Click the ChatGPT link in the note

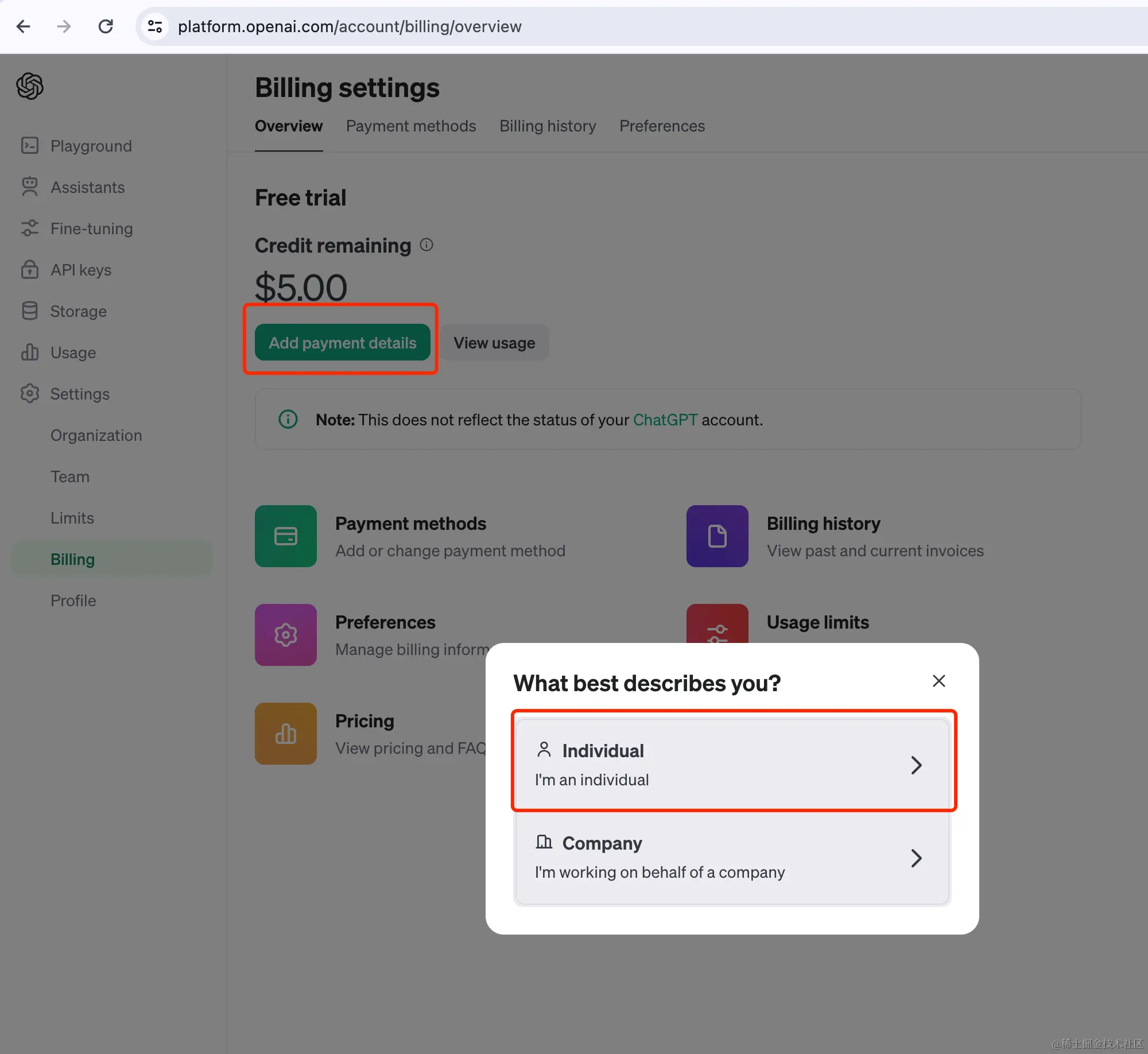pos(665,420)
